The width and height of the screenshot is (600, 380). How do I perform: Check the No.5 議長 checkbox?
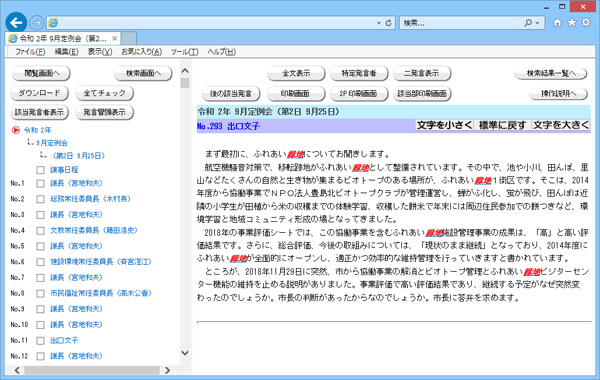click(x=40, y=246)
